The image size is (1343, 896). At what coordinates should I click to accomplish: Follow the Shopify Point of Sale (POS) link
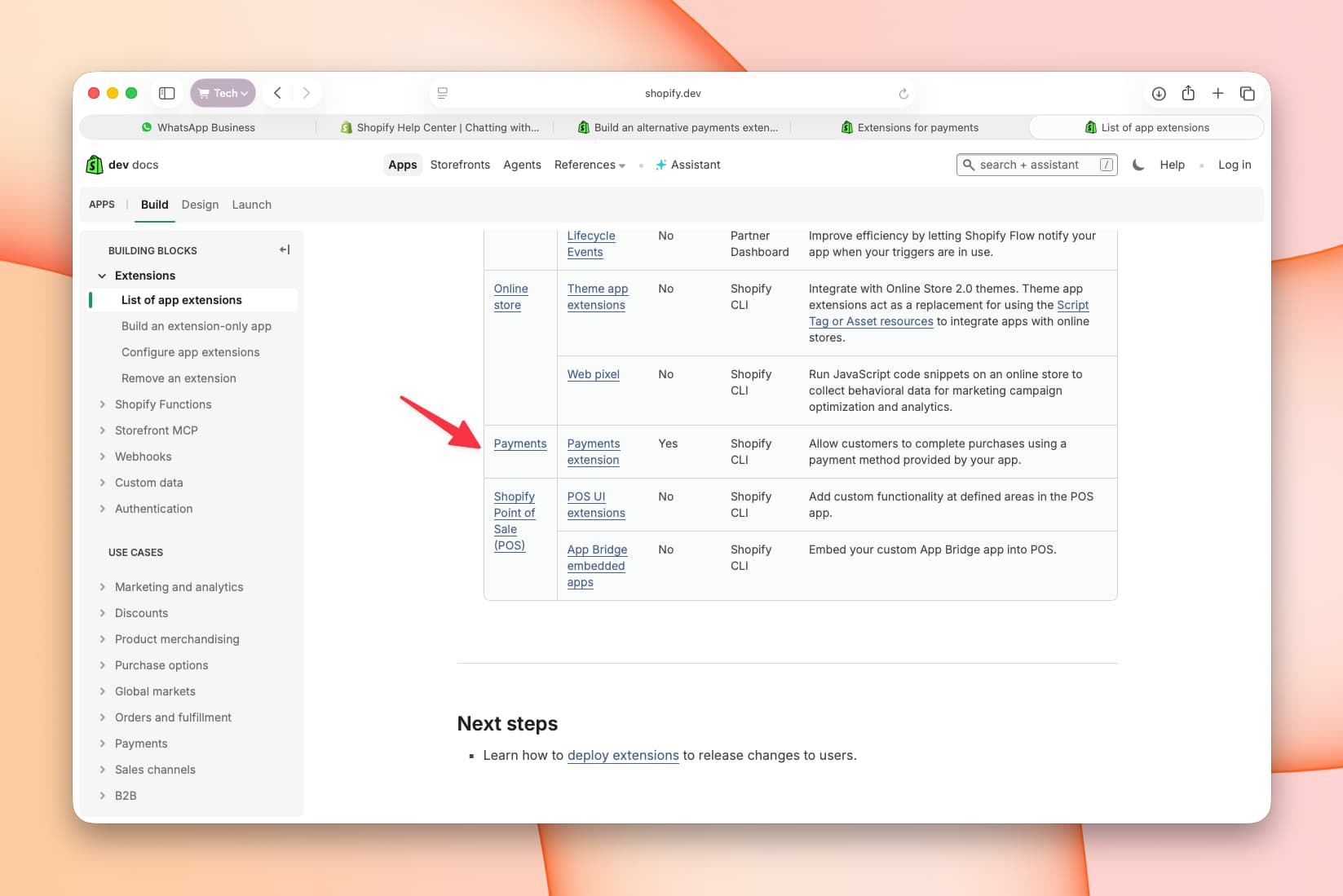[515, 521]
